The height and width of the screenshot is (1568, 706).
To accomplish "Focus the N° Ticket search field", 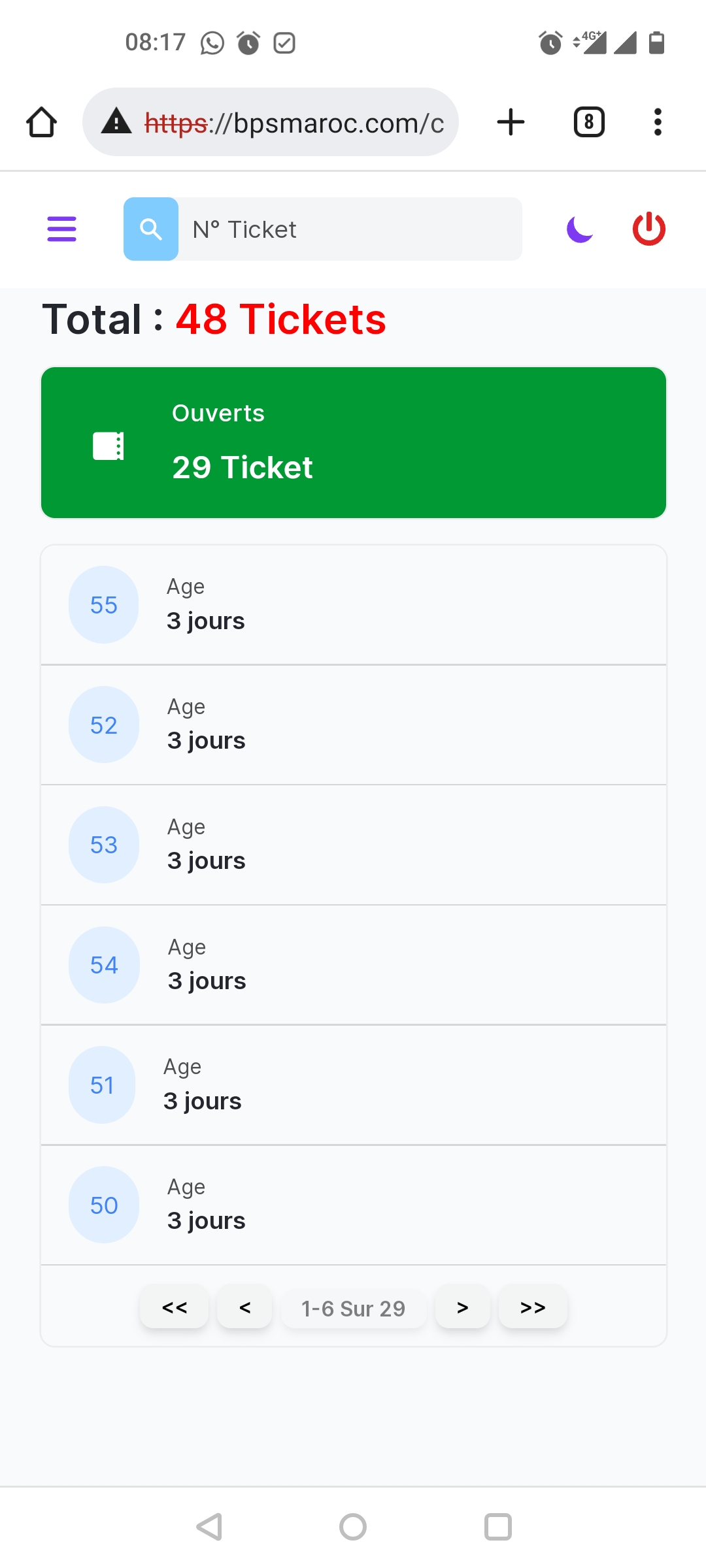I will (350, 229).
